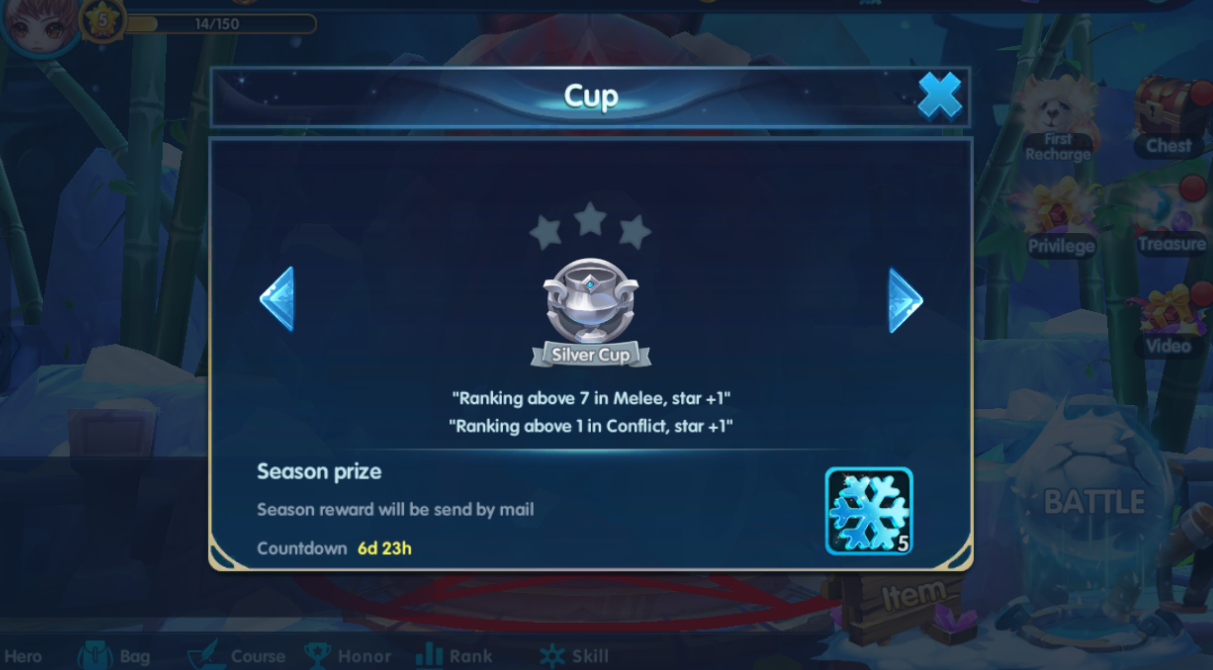
Task: Open the Privilege gem icon
Action: [x=1061, y=218]
